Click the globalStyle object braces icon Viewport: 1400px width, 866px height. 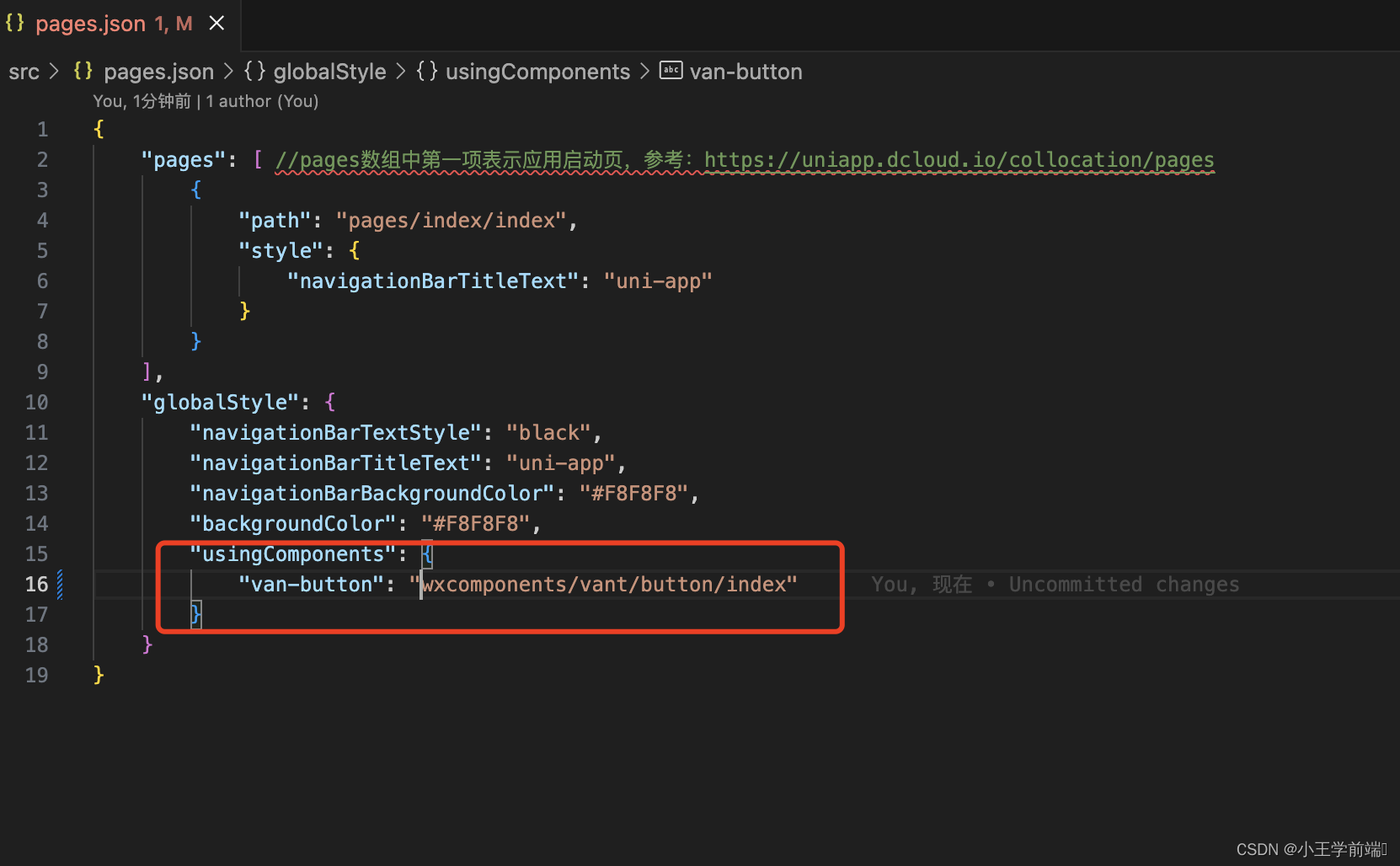click(x=255, y=71)
